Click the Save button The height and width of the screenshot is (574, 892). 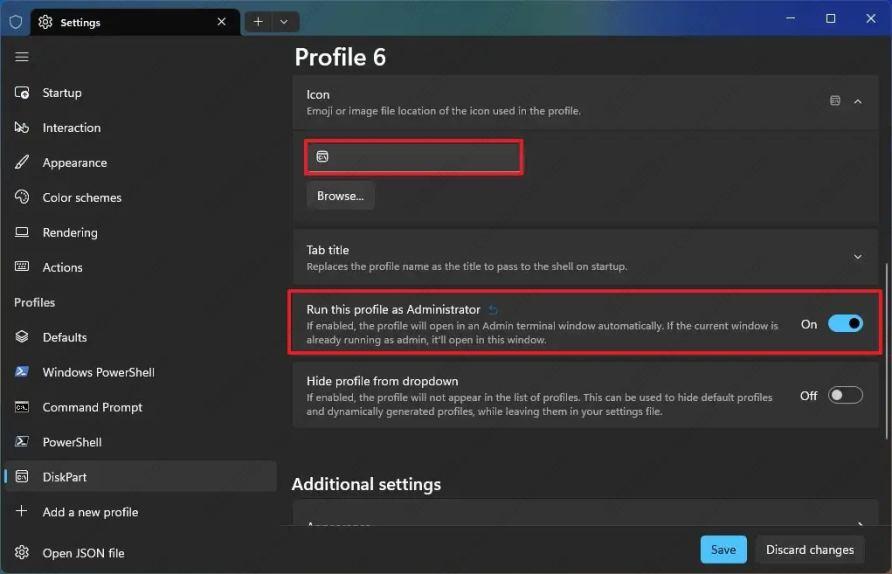pos(723,549)
